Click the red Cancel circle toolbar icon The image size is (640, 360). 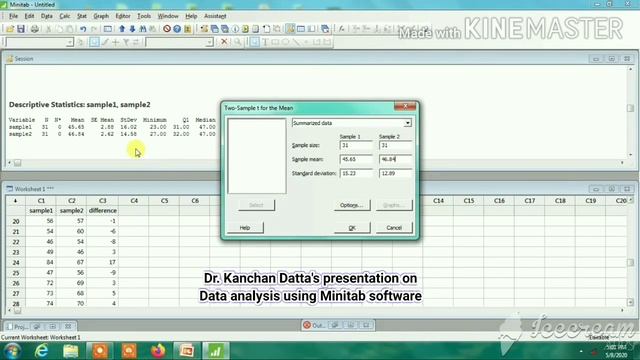coord(167,29)
